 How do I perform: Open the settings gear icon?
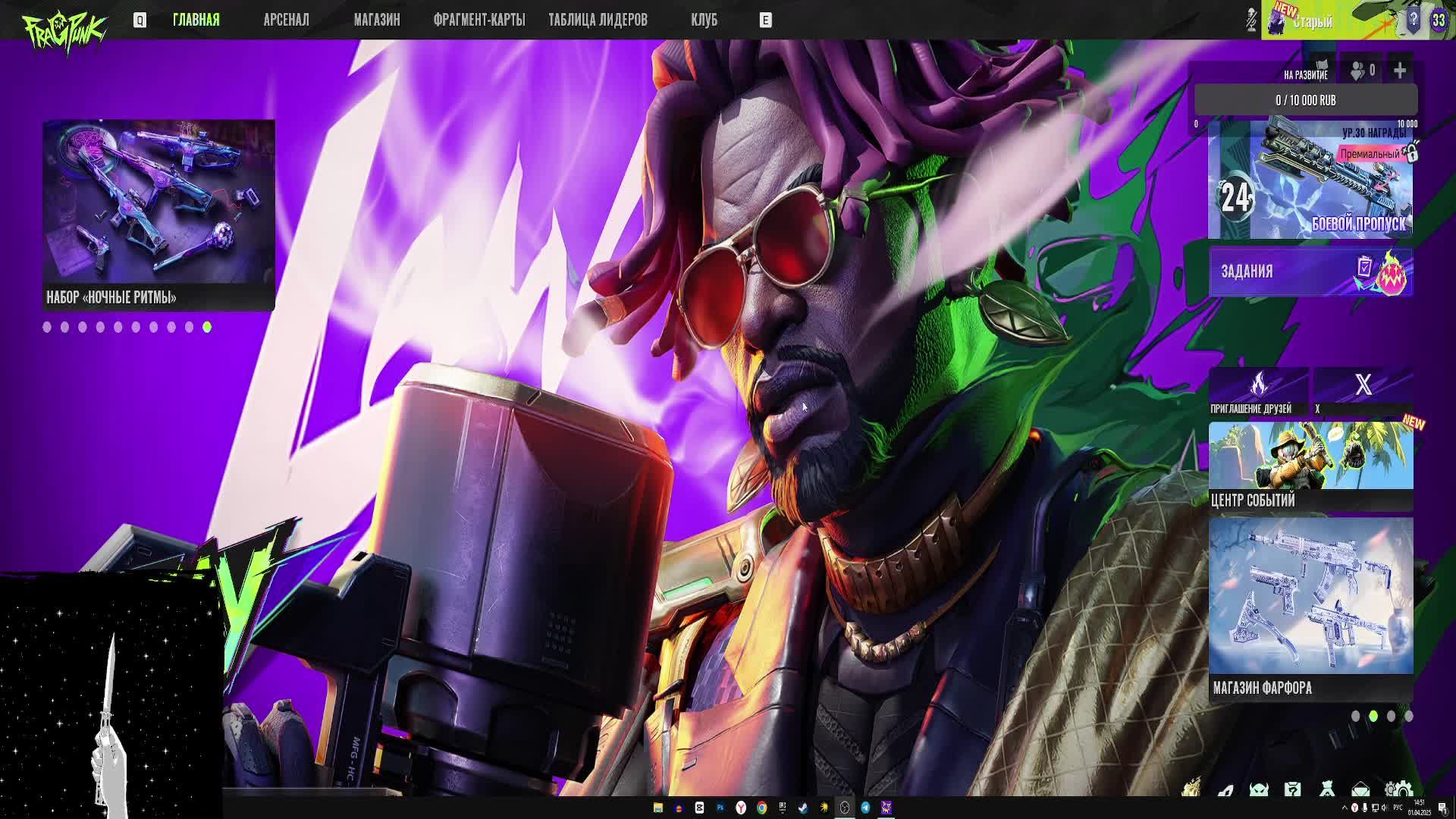tap(1398, 790)
